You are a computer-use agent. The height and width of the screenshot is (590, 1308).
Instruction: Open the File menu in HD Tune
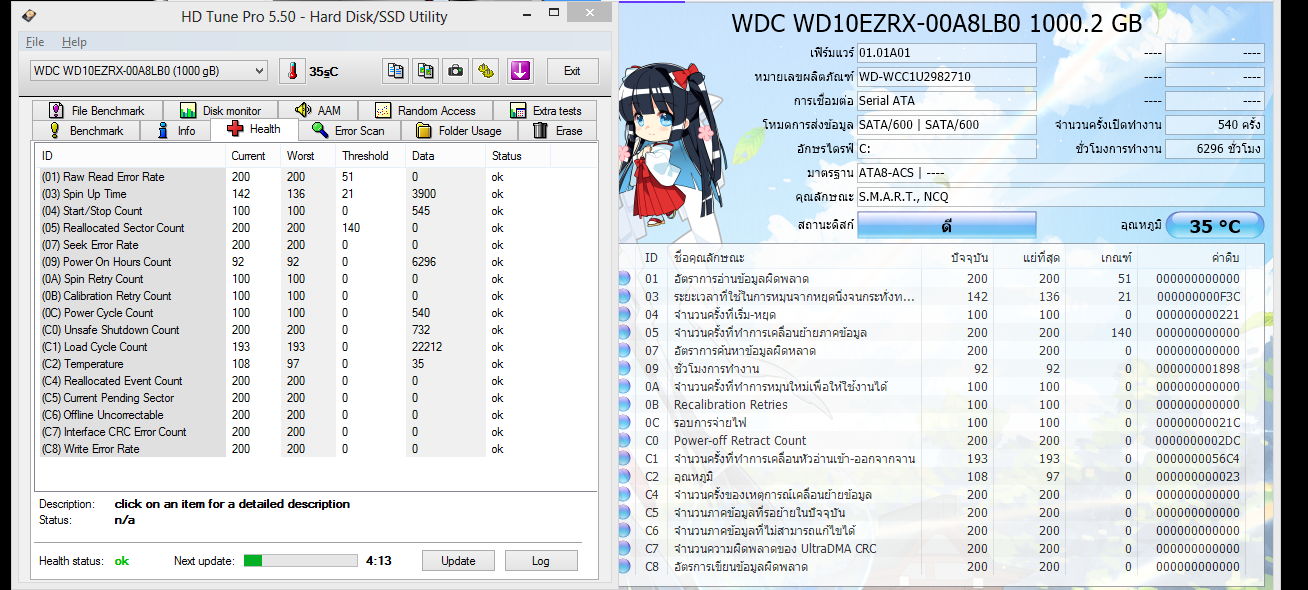(x=35, y=42)
